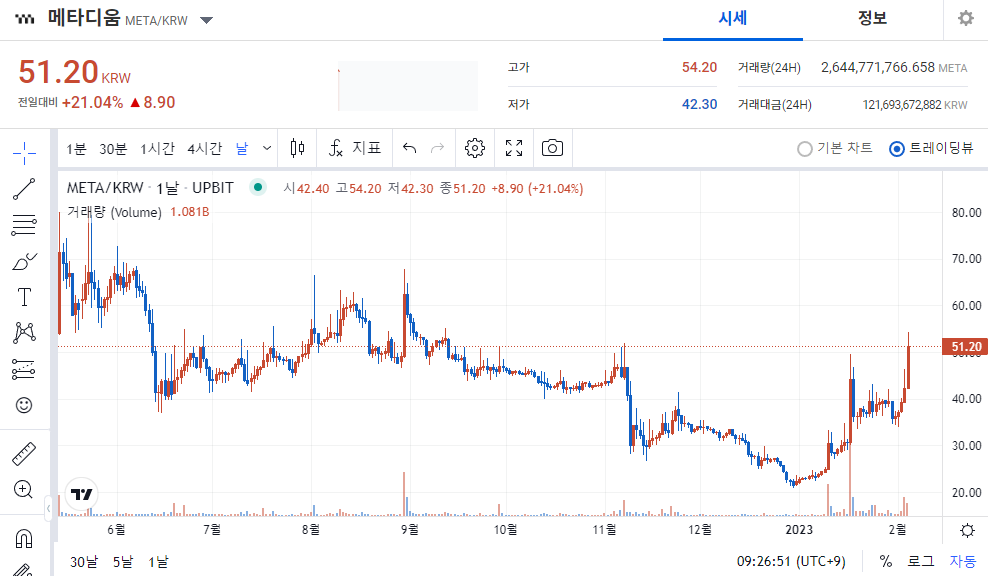This screenshot has width=988, height=576.
Task: Click the mini price sparkline thumbnail
Action: pyautogui.click(x=408, y=86)
